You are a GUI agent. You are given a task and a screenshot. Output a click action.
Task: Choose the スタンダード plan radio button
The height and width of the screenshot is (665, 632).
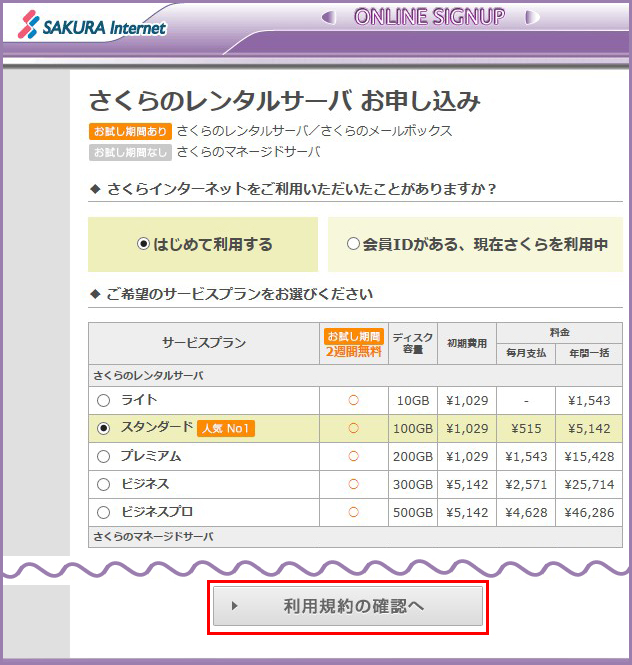pos(104,429)
